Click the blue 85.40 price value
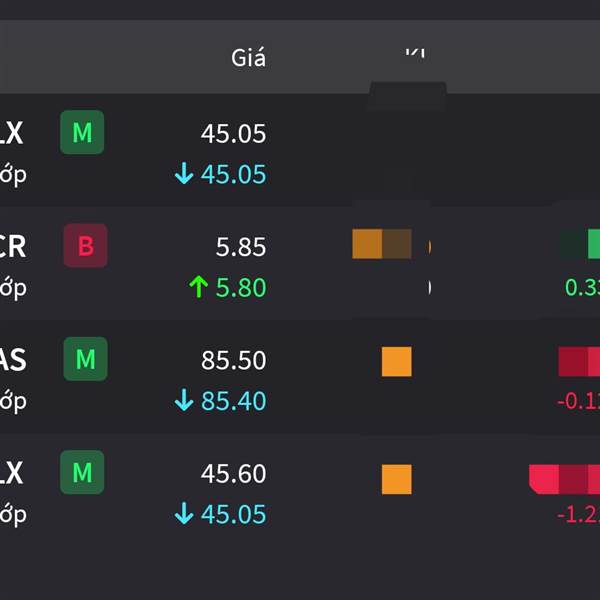Viewport: 600px width, 600px height. click(x=233, y=401)
